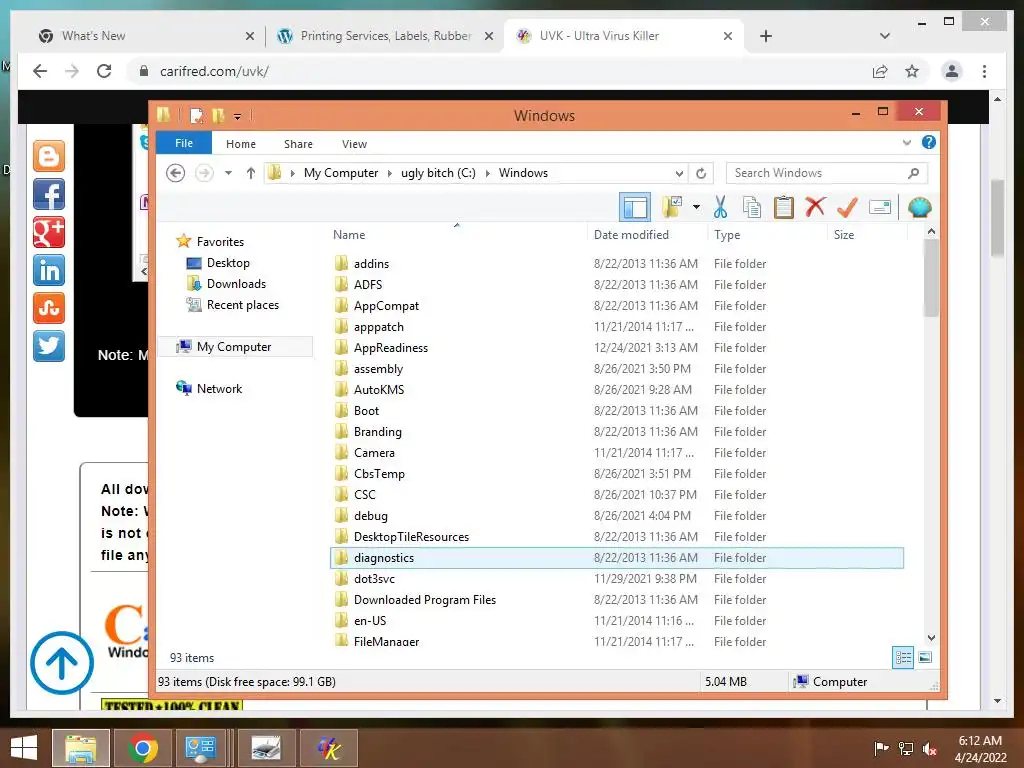This screenshot has width=1024, height=768.
Task: Click the Chrome profile avatar icon
Action: (x=952, y=71)
